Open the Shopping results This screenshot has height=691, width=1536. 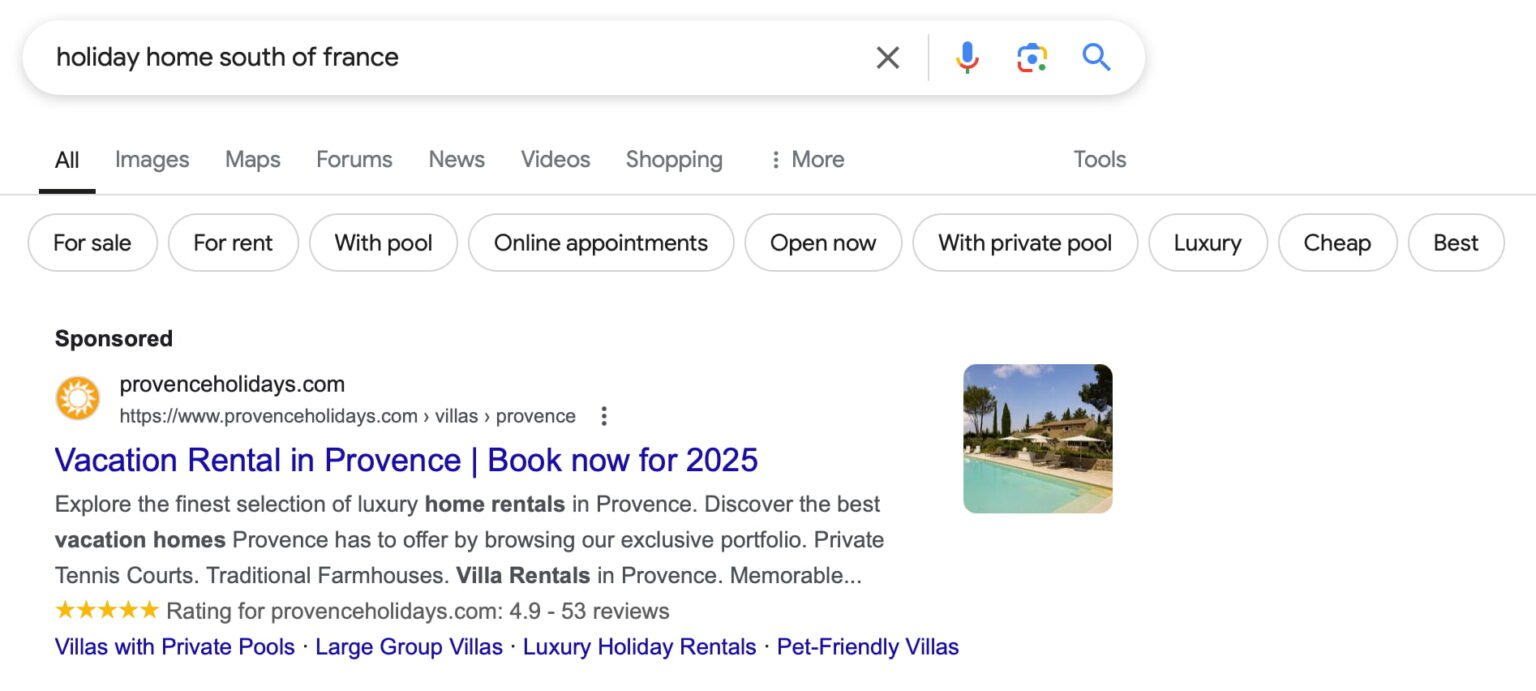pyautogui.click(x=673, y=159)
